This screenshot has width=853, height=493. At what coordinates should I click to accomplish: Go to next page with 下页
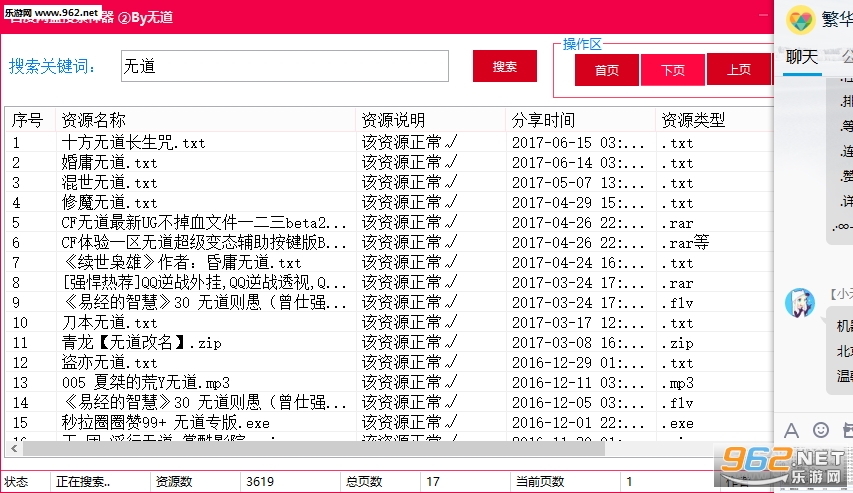click(673, 70)
